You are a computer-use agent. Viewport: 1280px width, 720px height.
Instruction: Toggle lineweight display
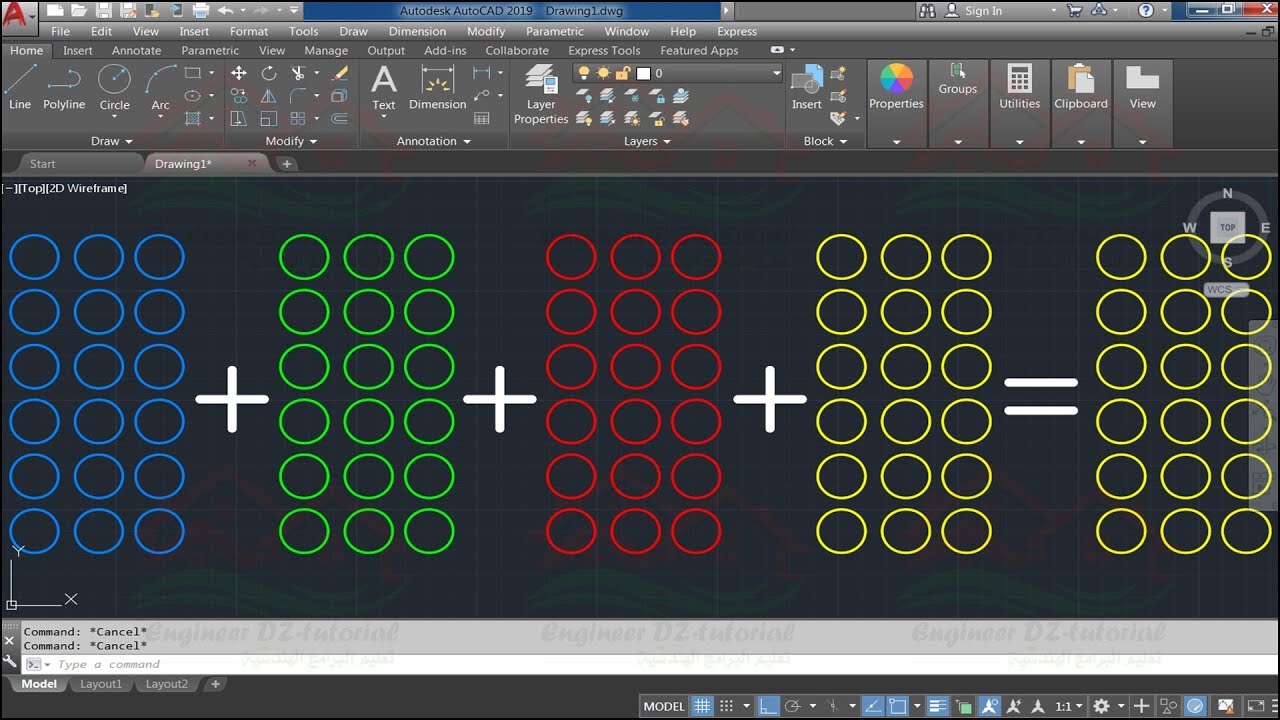pyautogui.click(x=938, y=706)
